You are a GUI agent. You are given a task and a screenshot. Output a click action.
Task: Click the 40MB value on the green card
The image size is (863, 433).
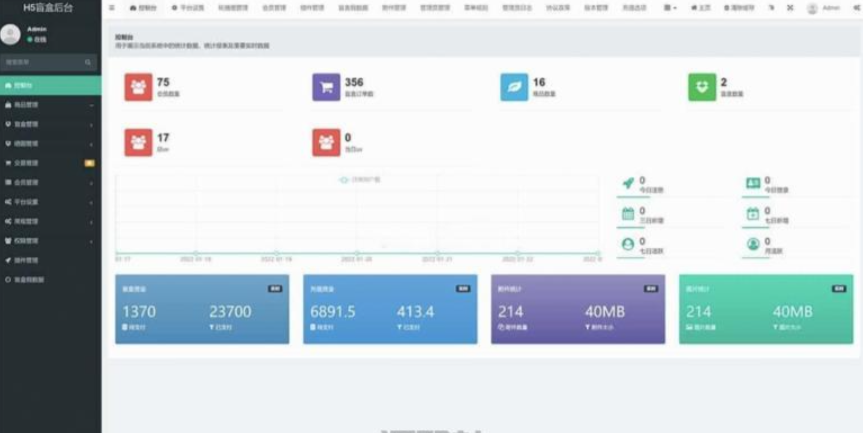coord(793,312)
